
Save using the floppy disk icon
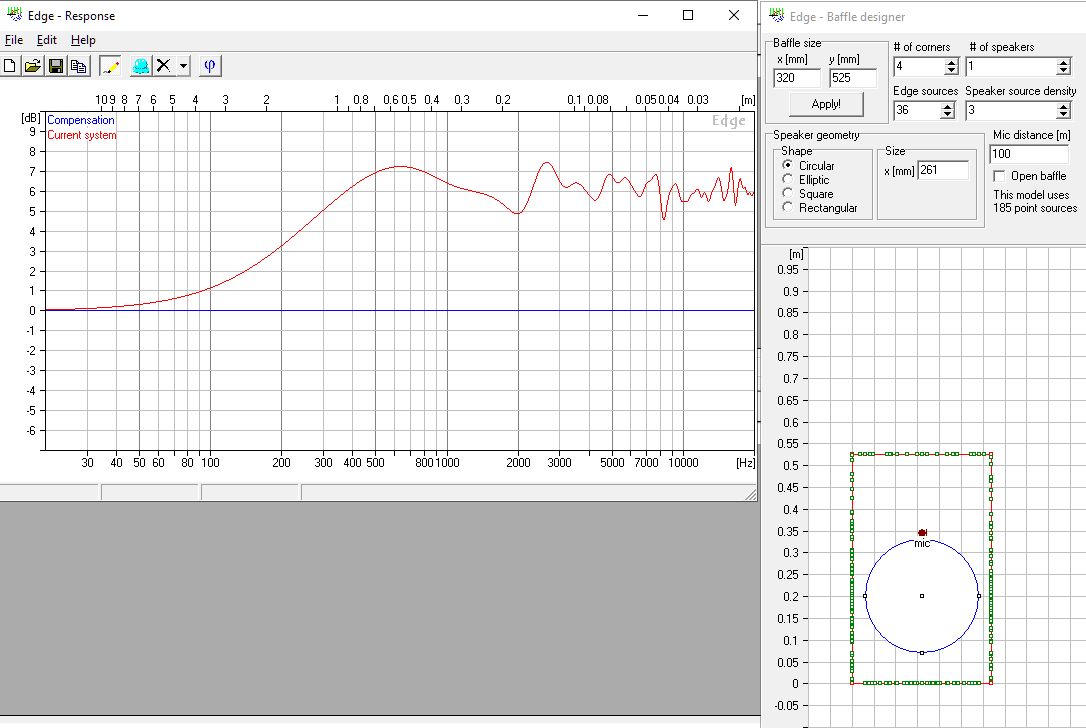pos(55,66)
